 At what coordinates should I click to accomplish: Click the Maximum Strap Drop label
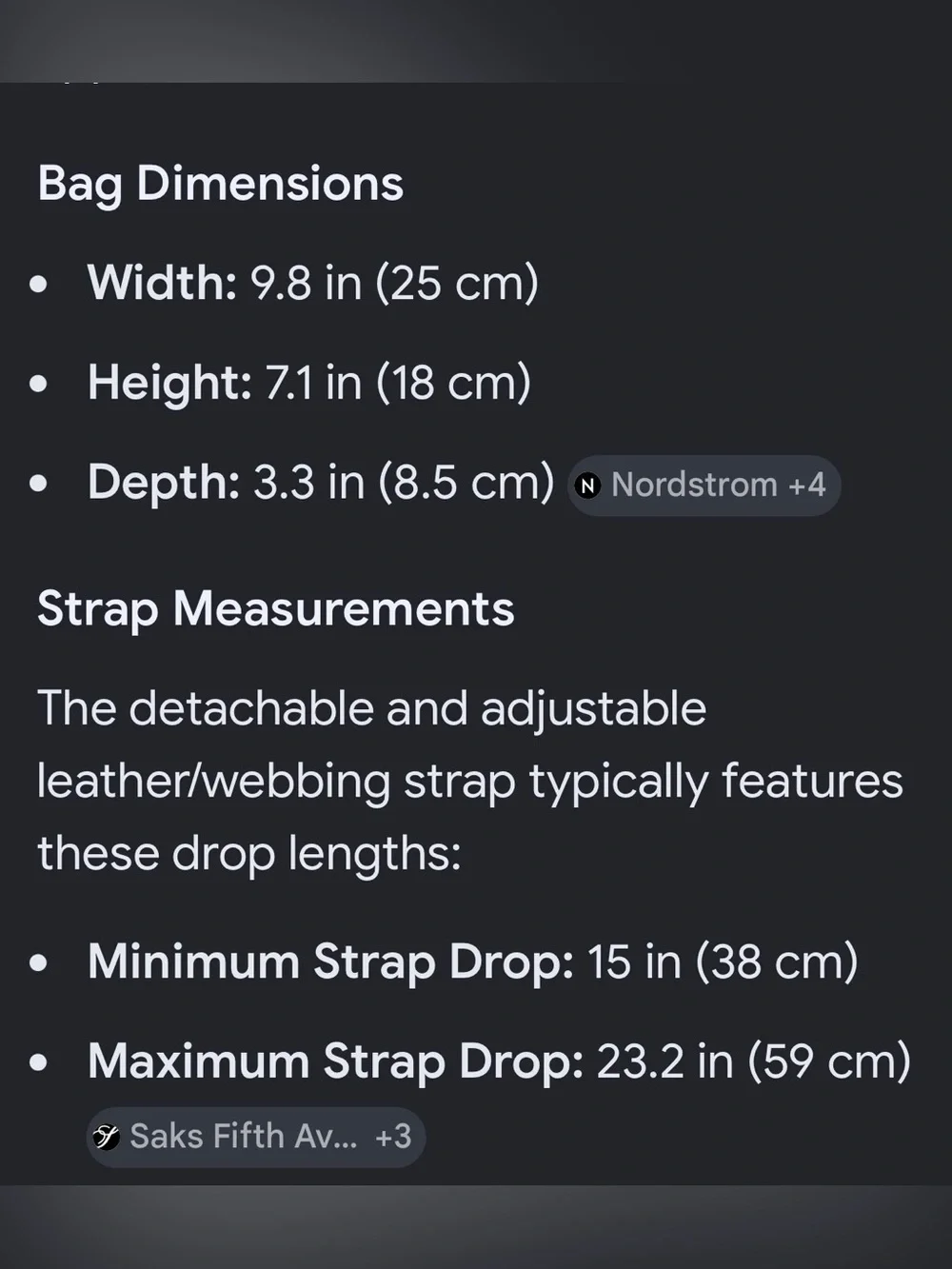(x=335, y=1062)
